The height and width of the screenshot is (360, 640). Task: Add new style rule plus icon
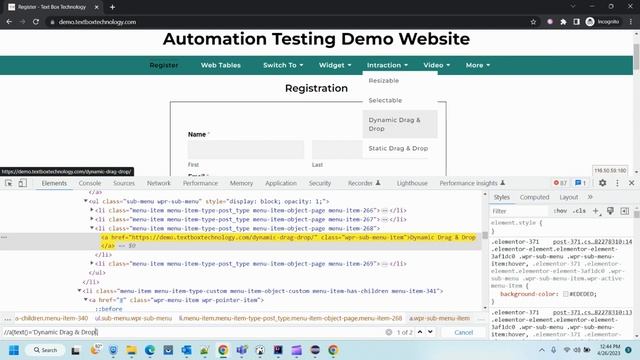[x=596, y=211]
